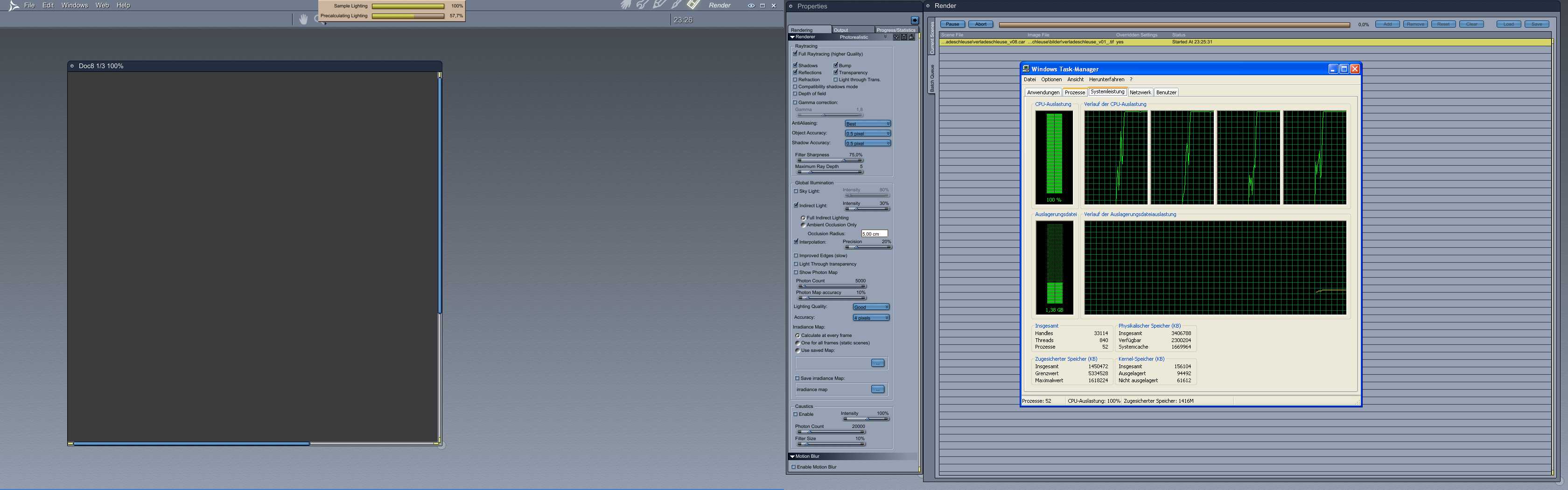Select the verladeschleuse_v08.car render queue row
Image resolution: width=1568 pixels, height=490 pixels.
pyautogui.click(x=1246, y=42)
